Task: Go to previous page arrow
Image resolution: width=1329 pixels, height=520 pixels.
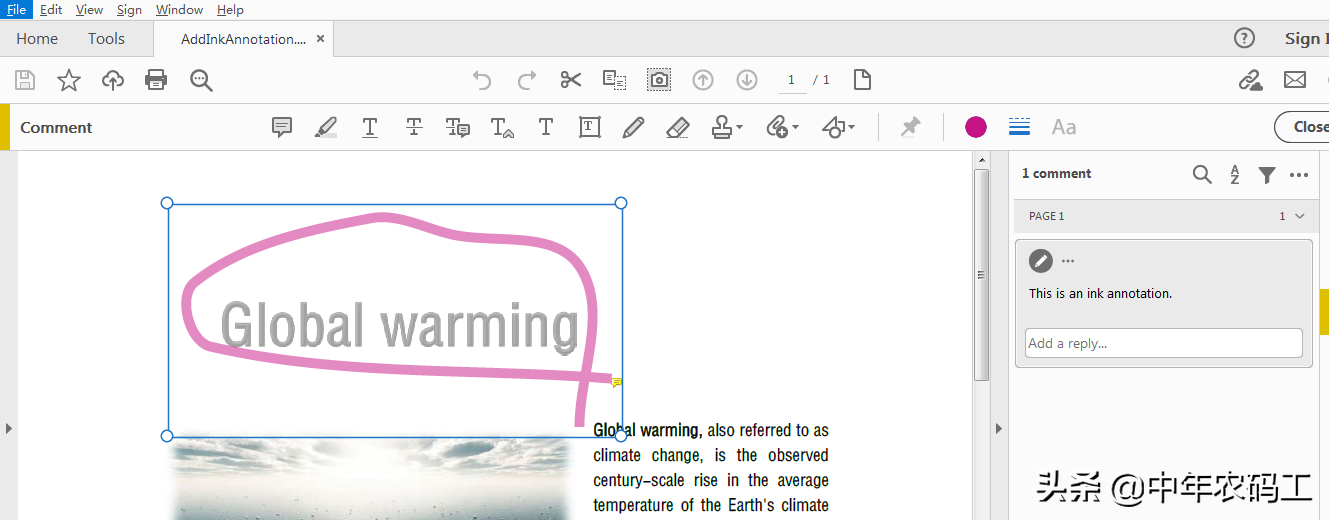Action: [x=703, y=80]
